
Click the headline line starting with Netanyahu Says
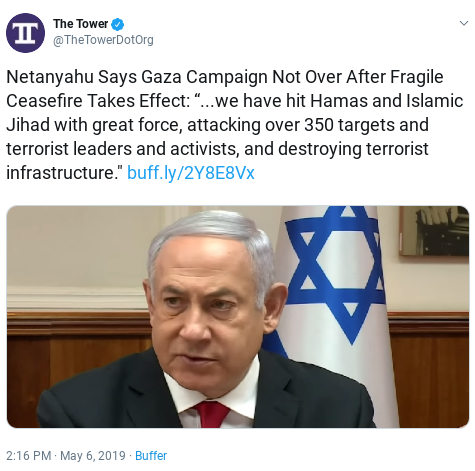pyautogui.click(x=225, y=77)
